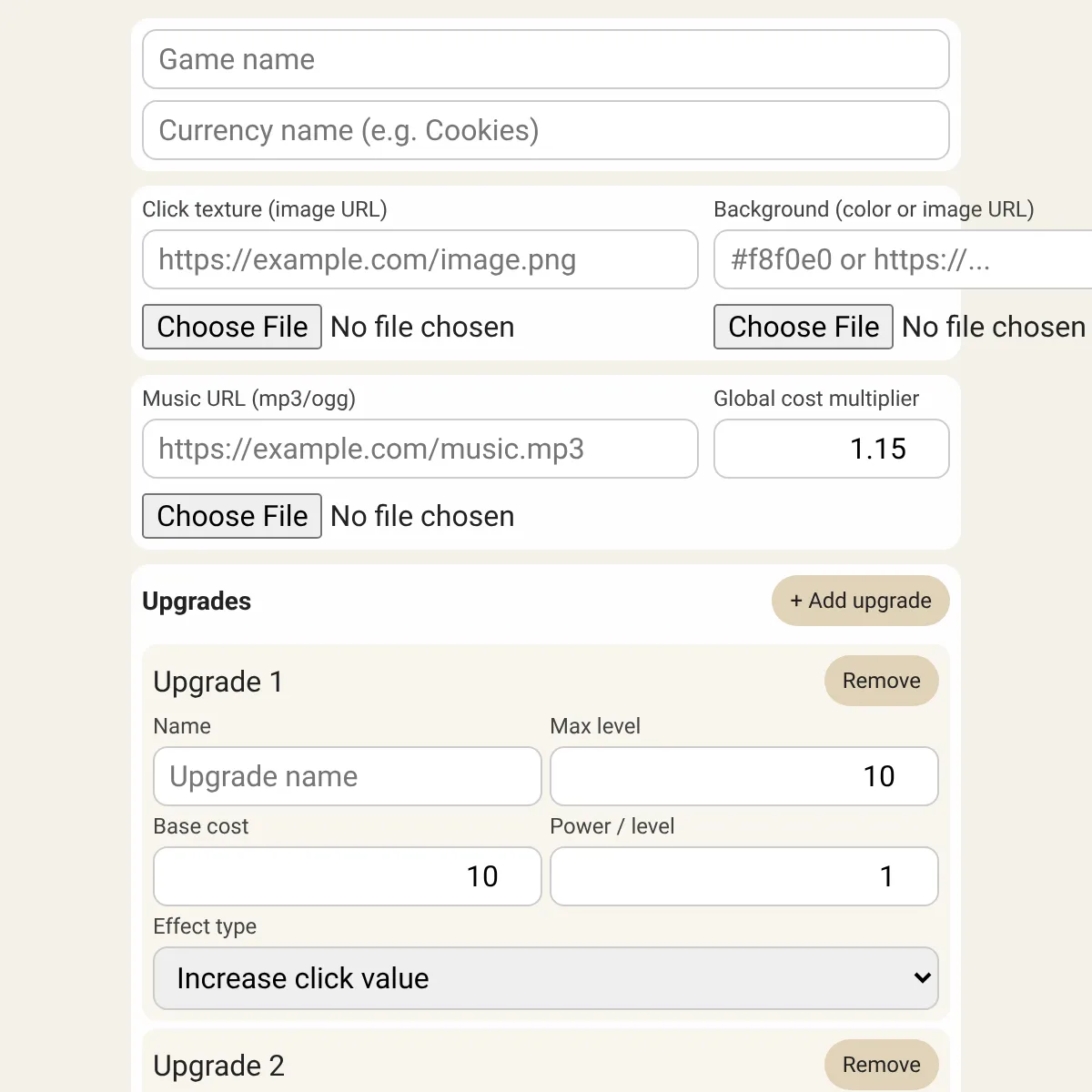
Task: Click the "Music URL (mp3/ogg)" label
Action: pyautogui.click(x=249, y=399)
